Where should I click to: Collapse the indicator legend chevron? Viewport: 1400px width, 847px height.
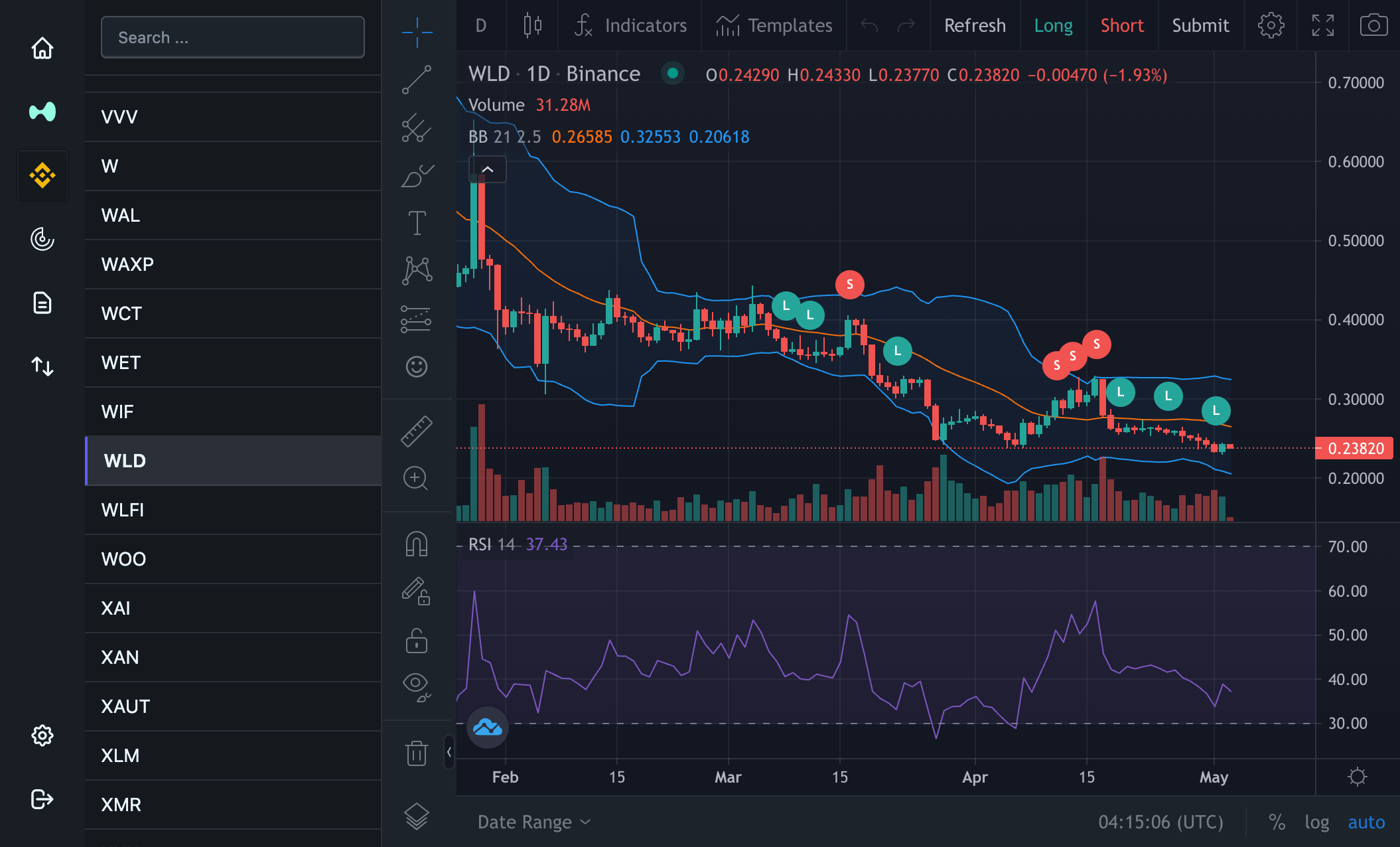click(488, 169)
